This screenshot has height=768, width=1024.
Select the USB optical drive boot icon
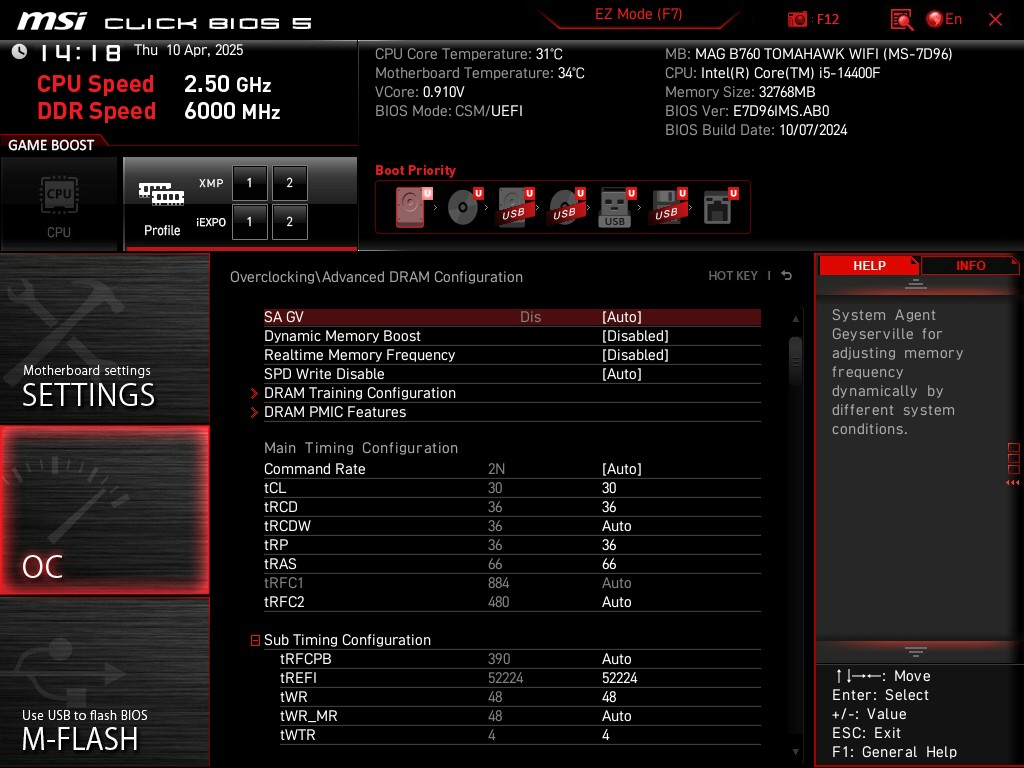566,207
